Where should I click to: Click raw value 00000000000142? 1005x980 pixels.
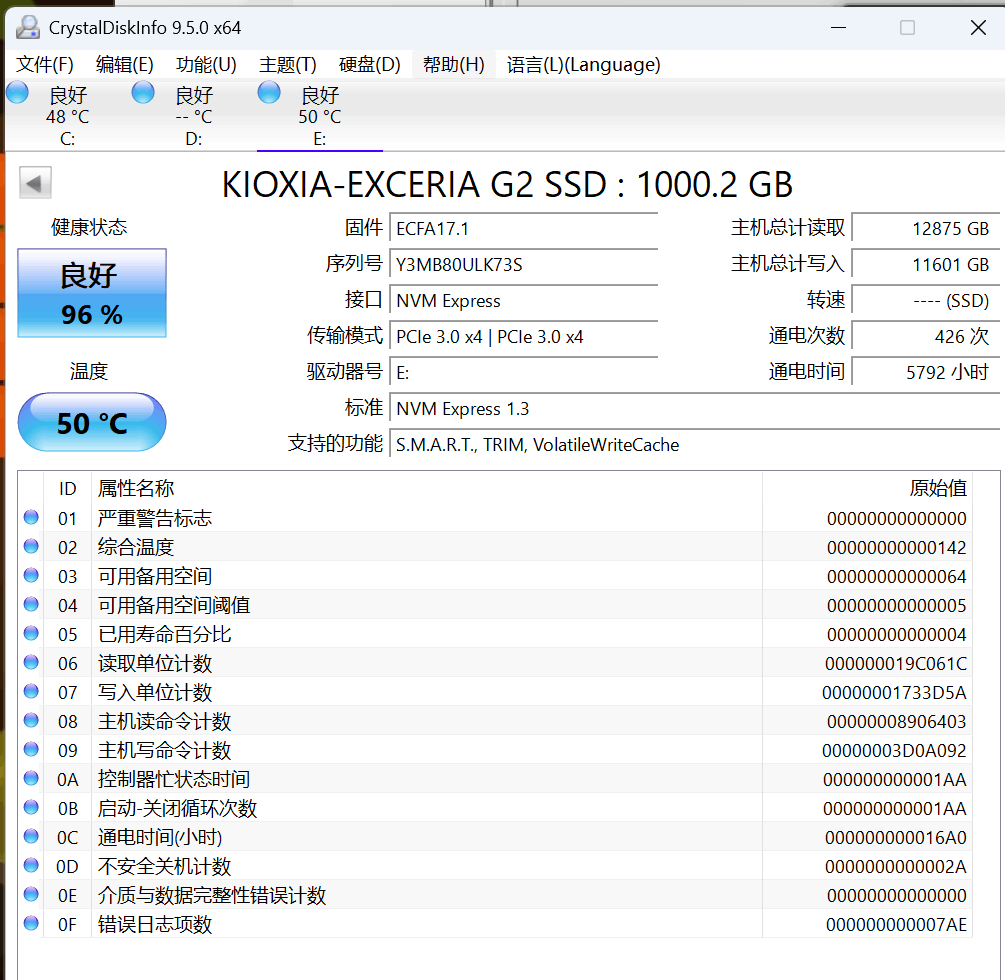[x=896, y=547]
